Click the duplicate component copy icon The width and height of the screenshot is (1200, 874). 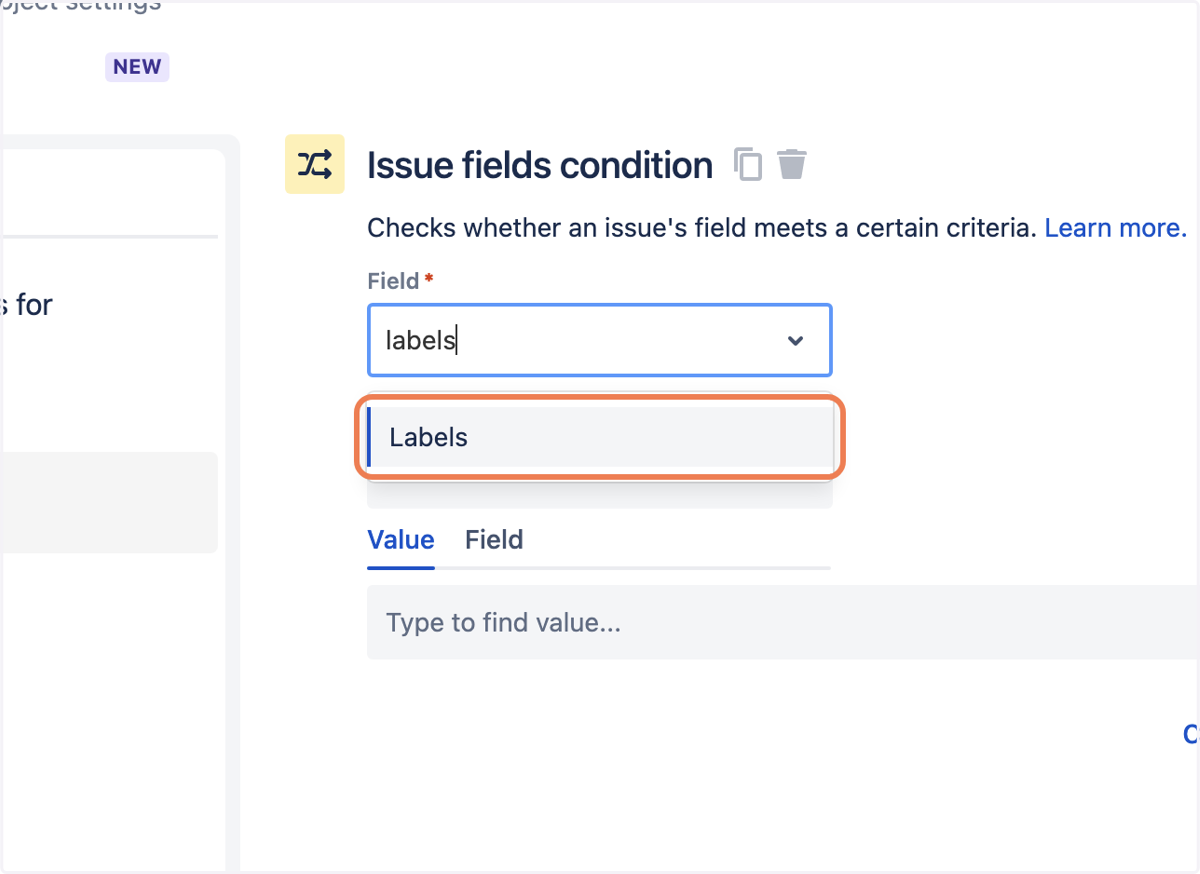748,164
